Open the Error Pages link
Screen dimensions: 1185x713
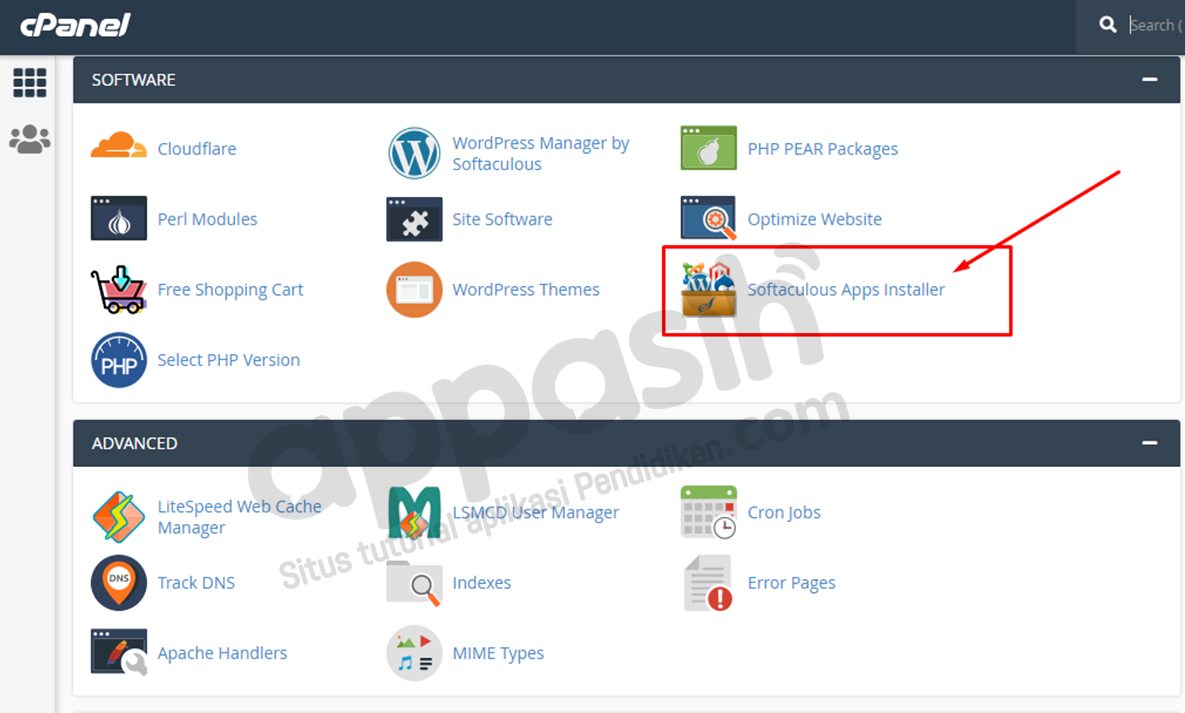pyautogui.click(x=791, y=583)
